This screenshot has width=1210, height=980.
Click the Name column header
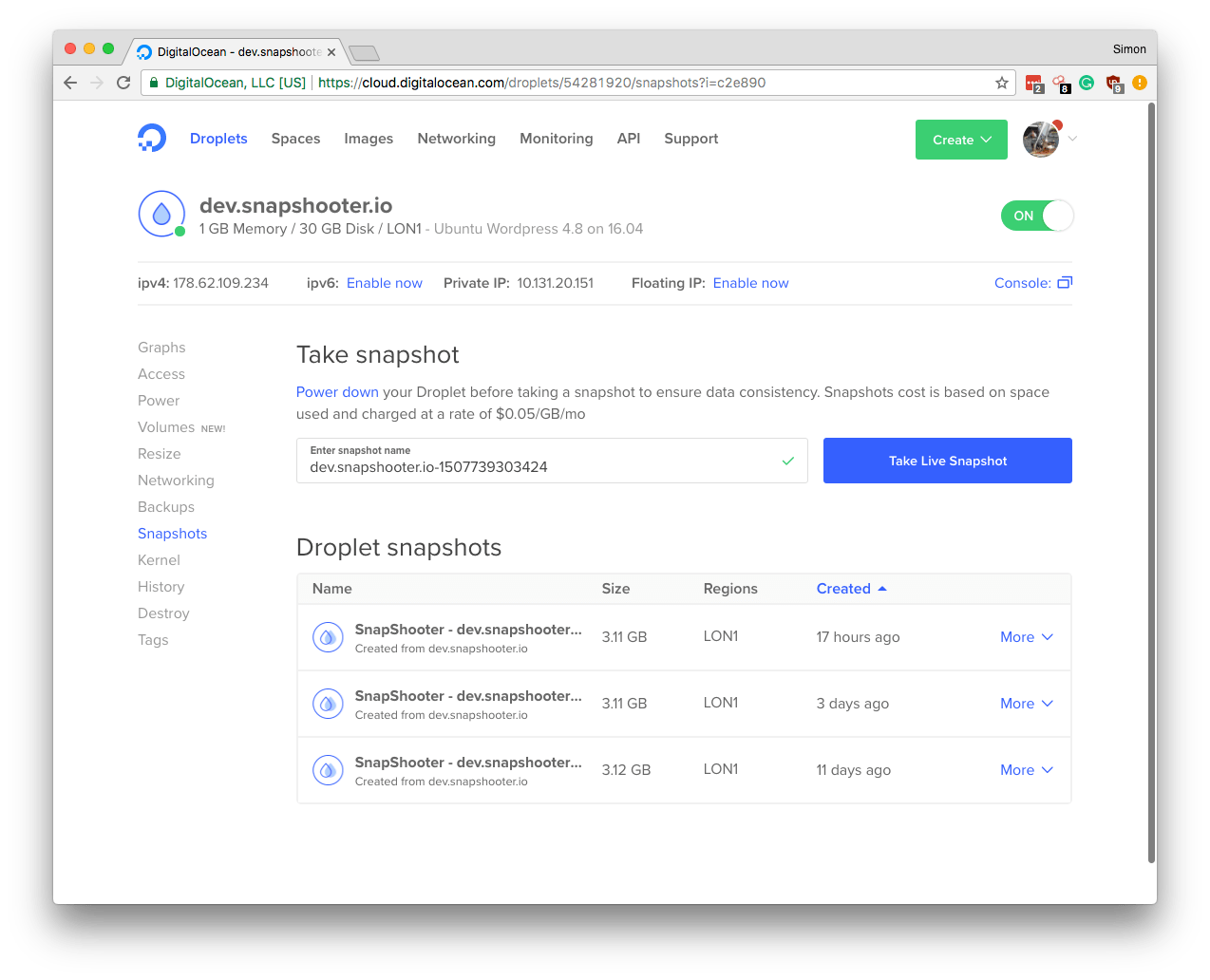tap(332, 589)
